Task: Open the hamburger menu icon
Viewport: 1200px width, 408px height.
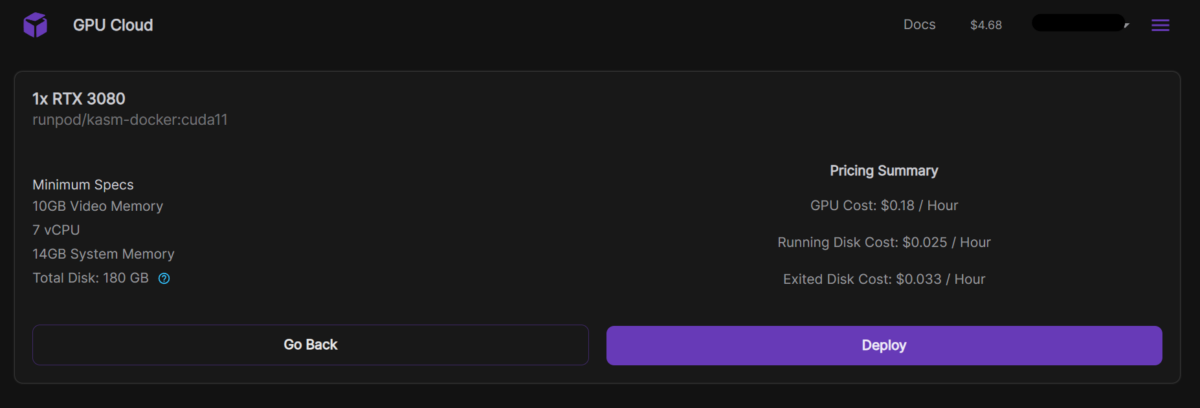Action: 1160,25
